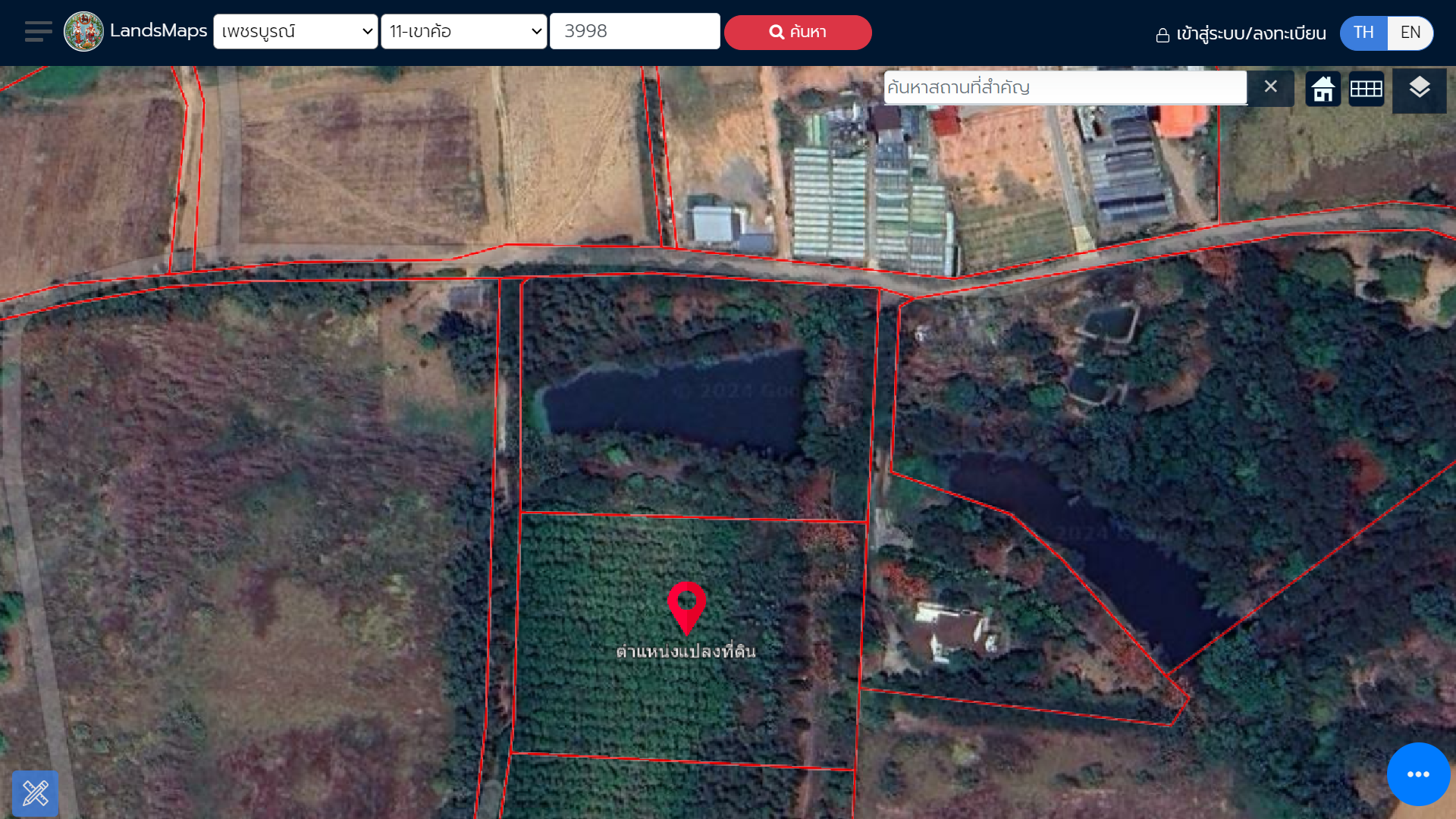Click the red parcel location pin
This screenshot has width=1456, height=819.
[x=686, y=607]
